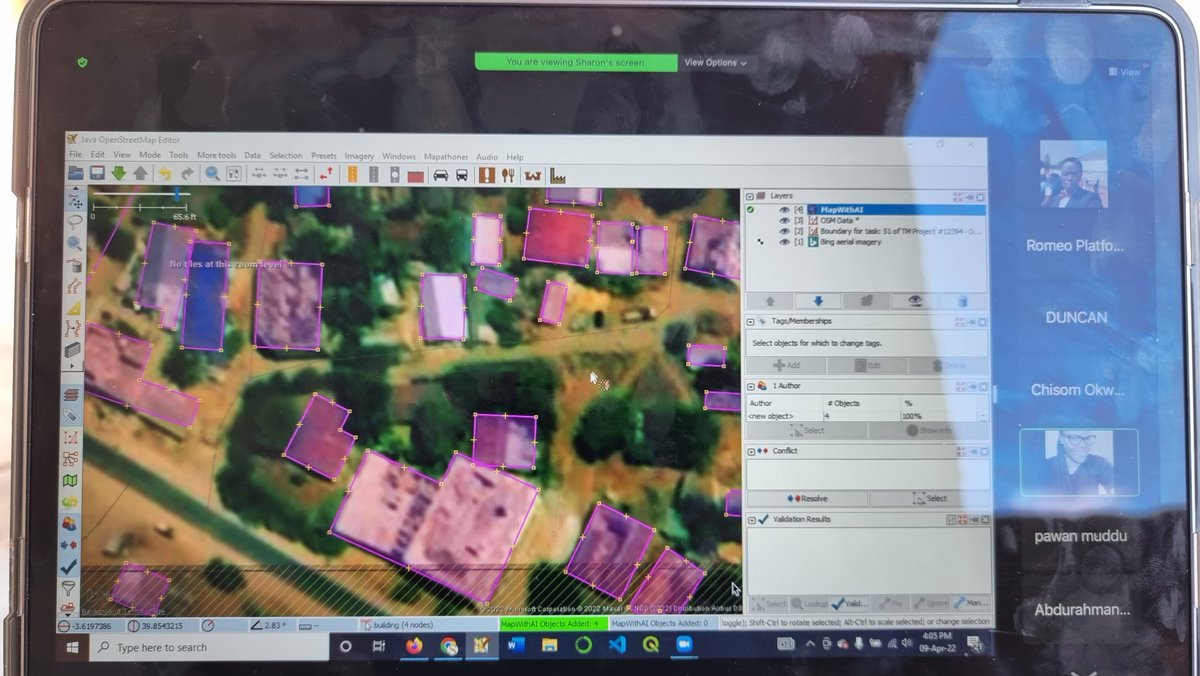Toggle the Layers panel sidebar icon
The image size is (1200, 676).
[72, 395]
